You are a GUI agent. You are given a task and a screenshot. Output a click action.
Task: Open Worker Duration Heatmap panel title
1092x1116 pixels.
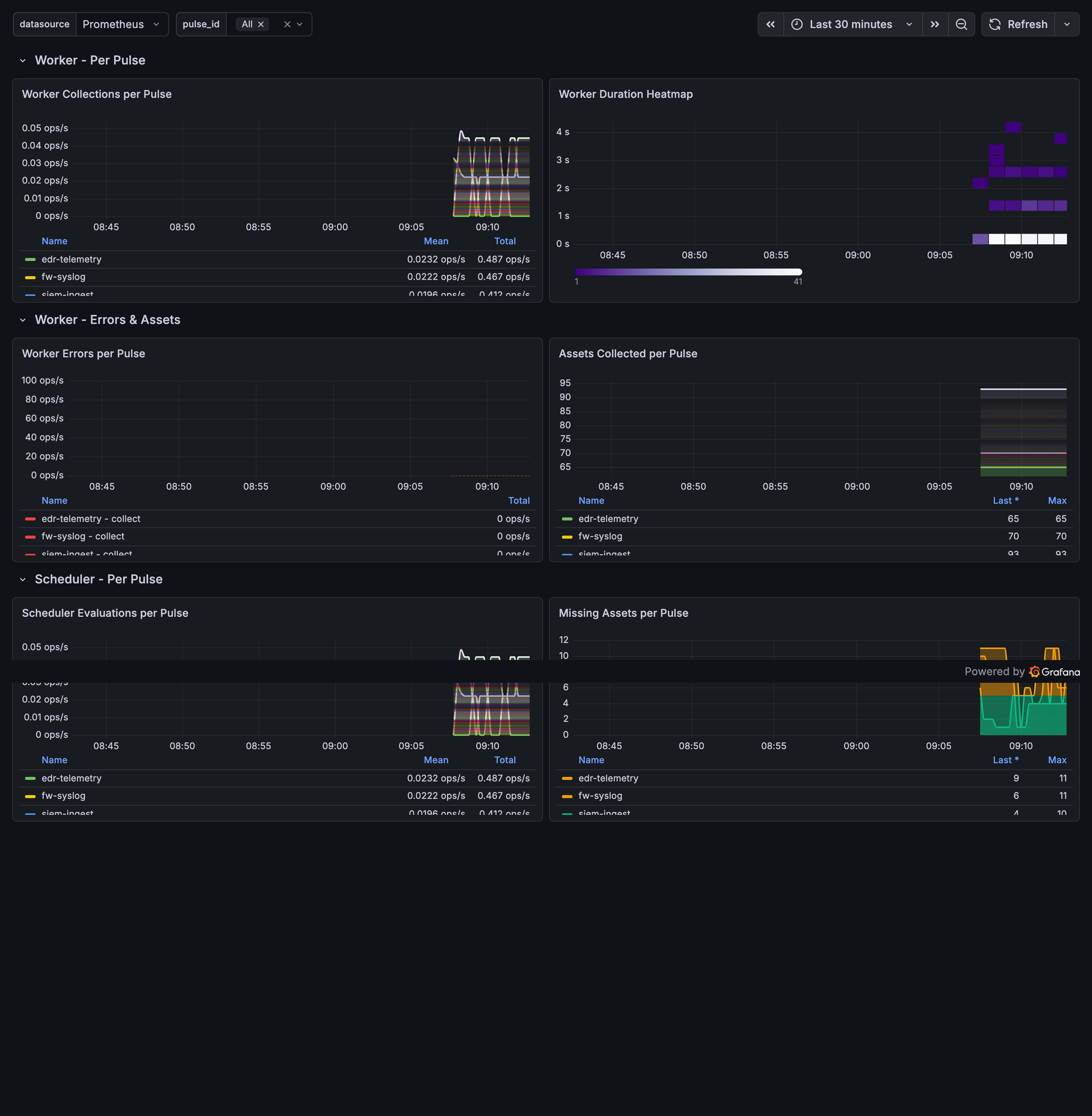626,94
